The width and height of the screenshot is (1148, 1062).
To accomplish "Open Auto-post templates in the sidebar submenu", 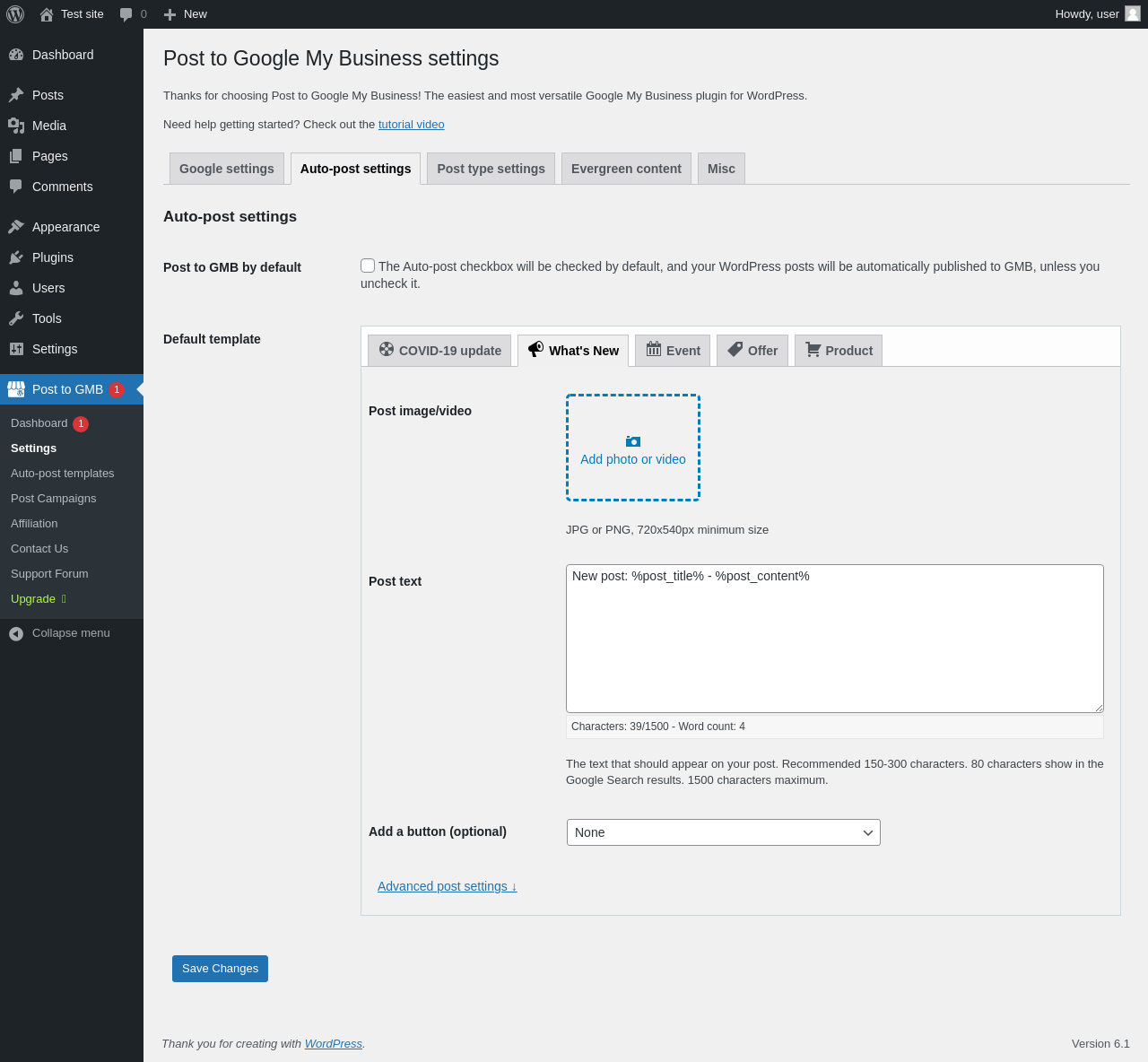I will tap(63, 474).
